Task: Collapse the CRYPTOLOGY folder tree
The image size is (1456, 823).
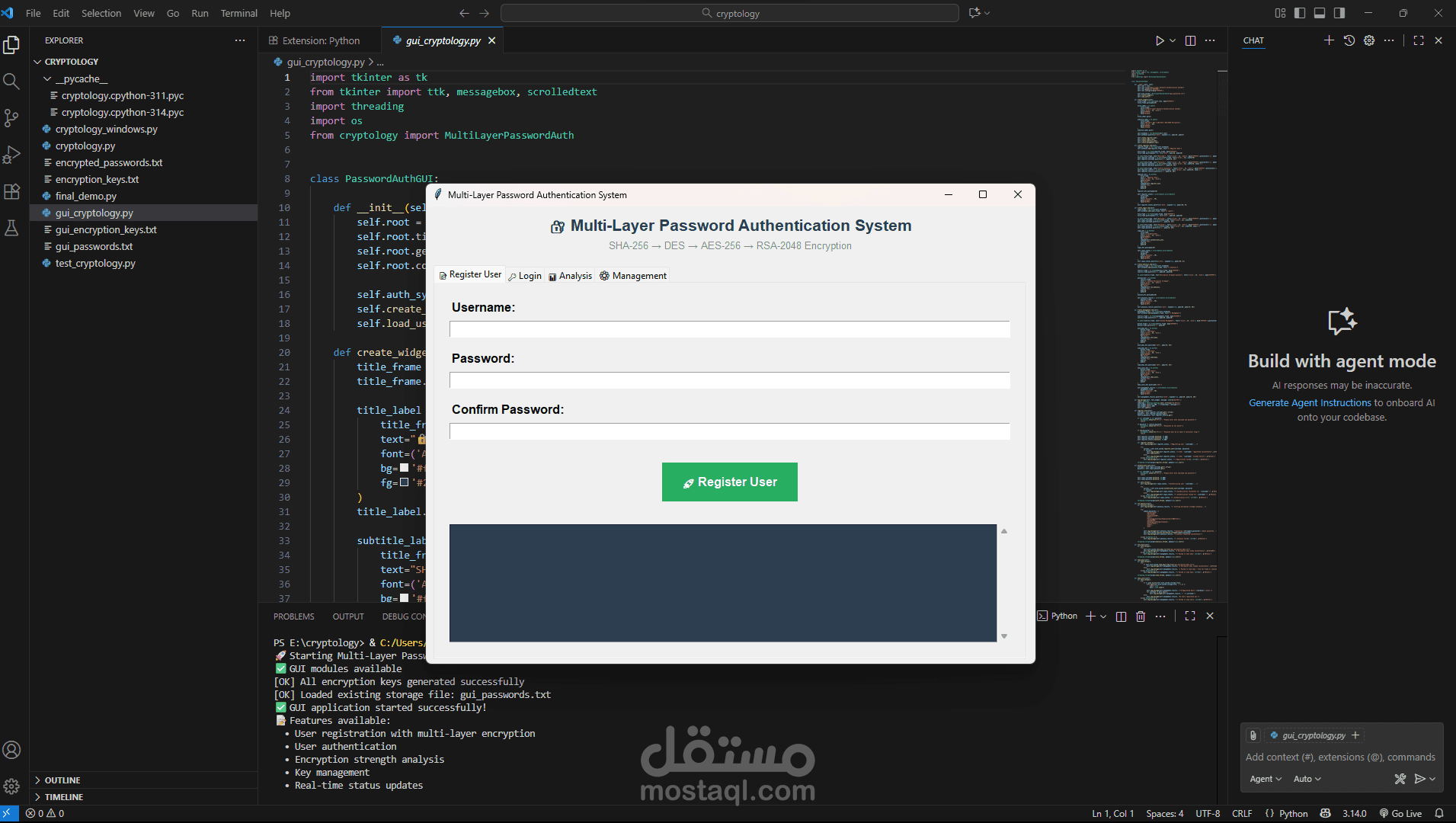Action: pos(37,61)
